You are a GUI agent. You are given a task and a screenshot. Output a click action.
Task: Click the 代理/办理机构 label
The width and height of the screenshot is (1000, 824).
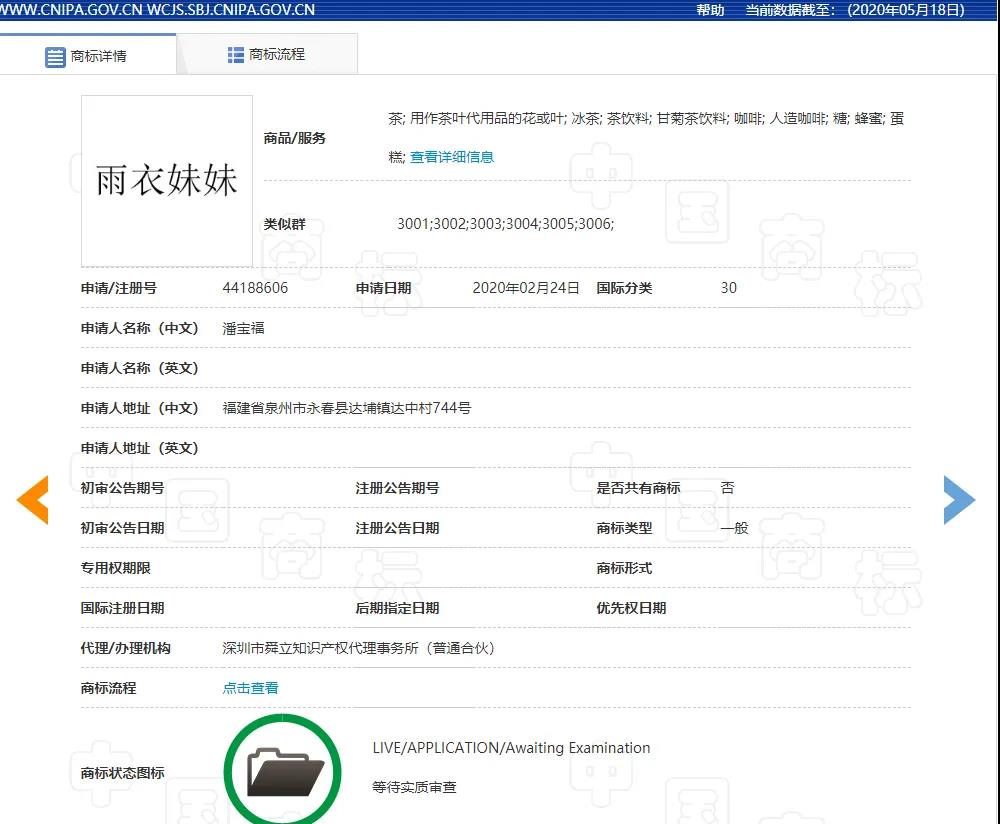click(x=126, y=648)
